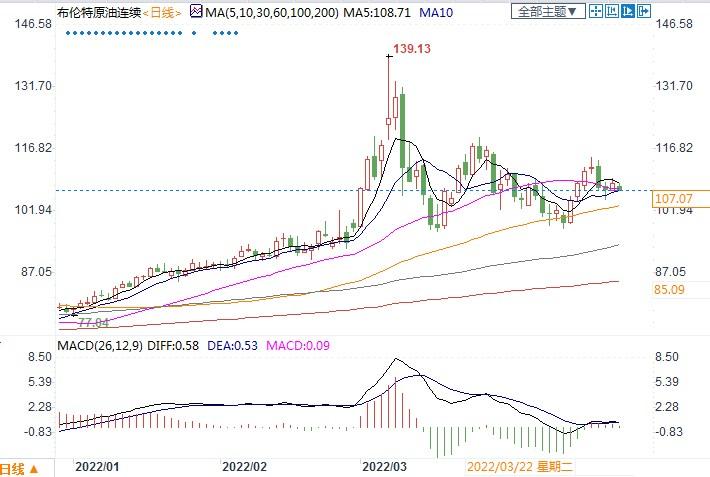
Task: Click the rightmost top toolbar icon with arrow
Action: click(x=643, y=12)
